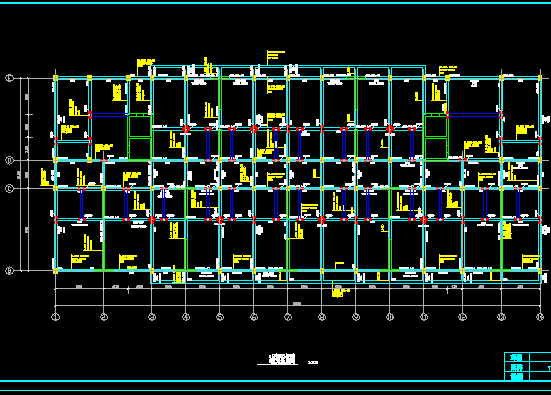Select grid axis bubble 3 at bottom
Image resolution: width=551 pixels, height=395 pixels.
tap(152, 317)
